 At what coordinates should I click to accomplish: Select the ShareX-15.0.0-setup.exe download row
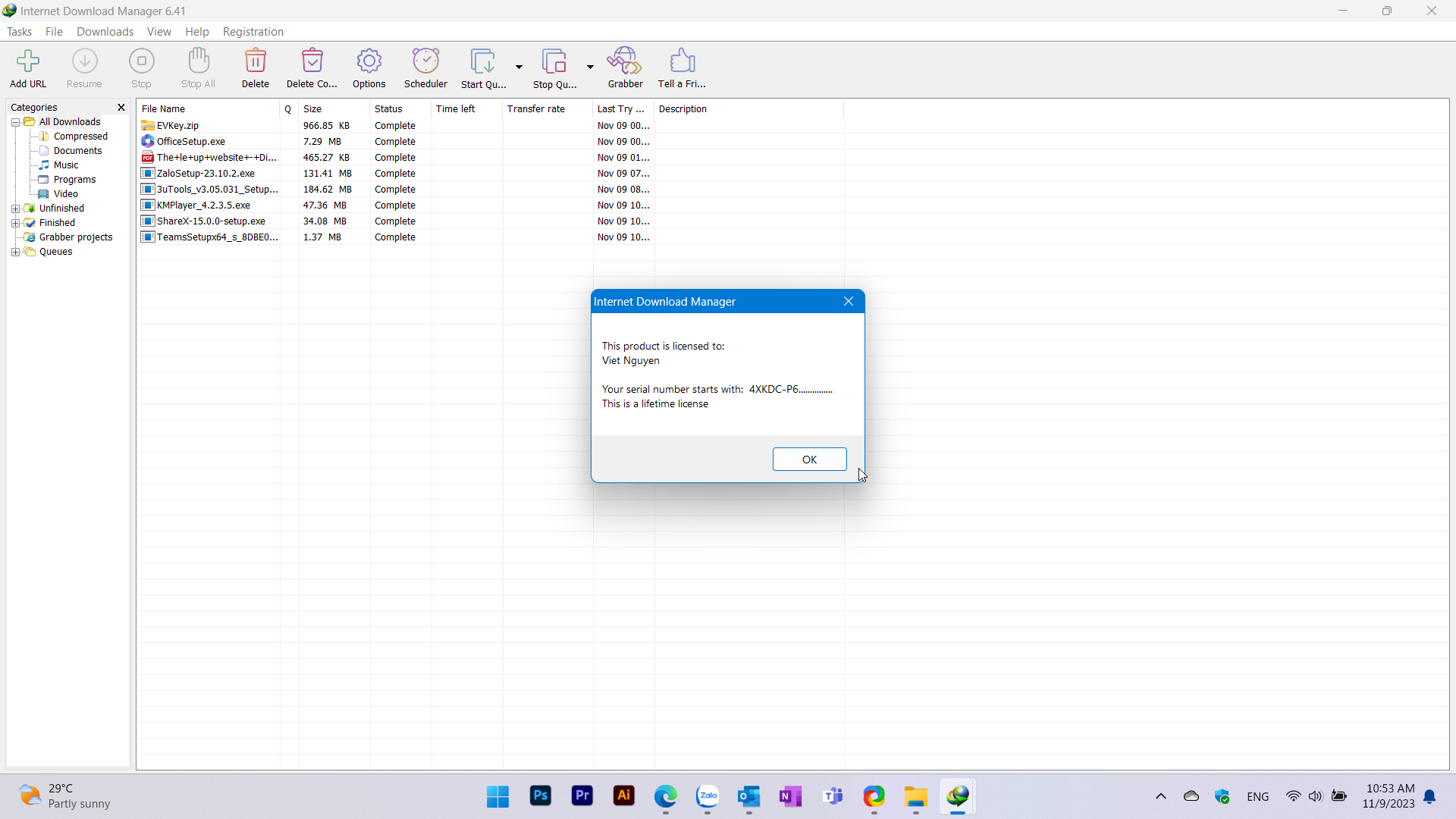[x=209, y=221]
